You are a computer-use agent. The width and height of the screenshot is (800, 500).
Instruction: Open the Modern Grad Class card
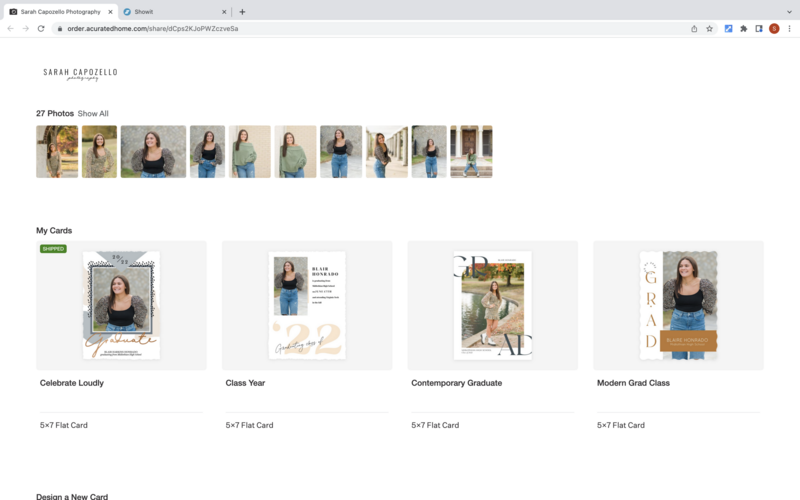[x=678, y=305]
